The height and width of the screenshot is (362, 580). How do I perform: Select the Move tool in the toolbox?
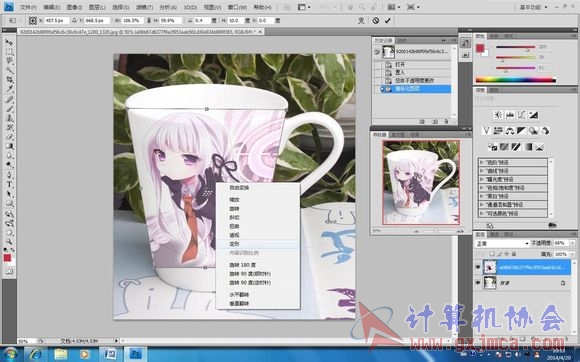[9, 42]
